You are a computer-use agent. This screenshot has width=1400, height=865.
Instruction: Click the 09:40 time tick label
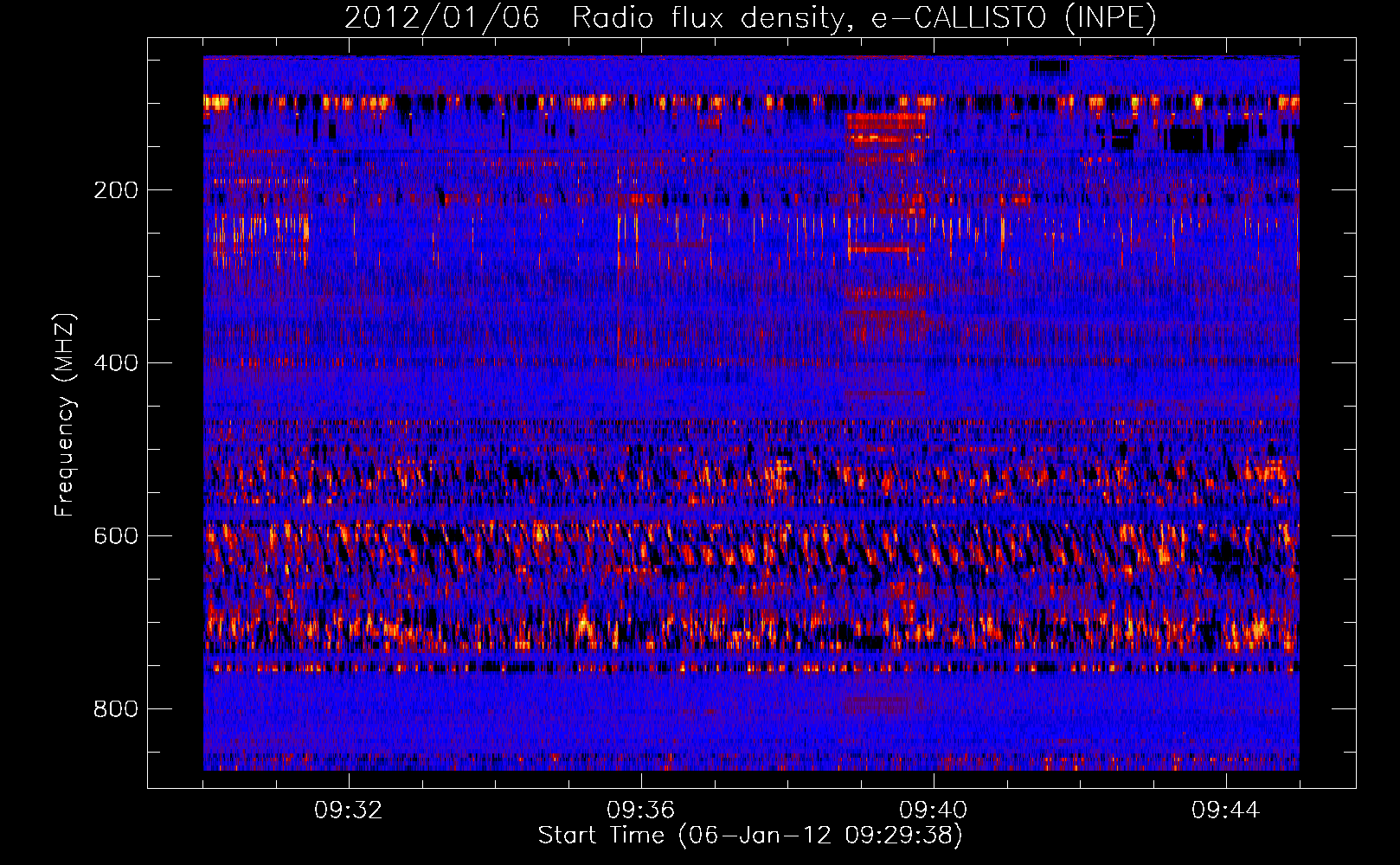[x=934, y=810]
